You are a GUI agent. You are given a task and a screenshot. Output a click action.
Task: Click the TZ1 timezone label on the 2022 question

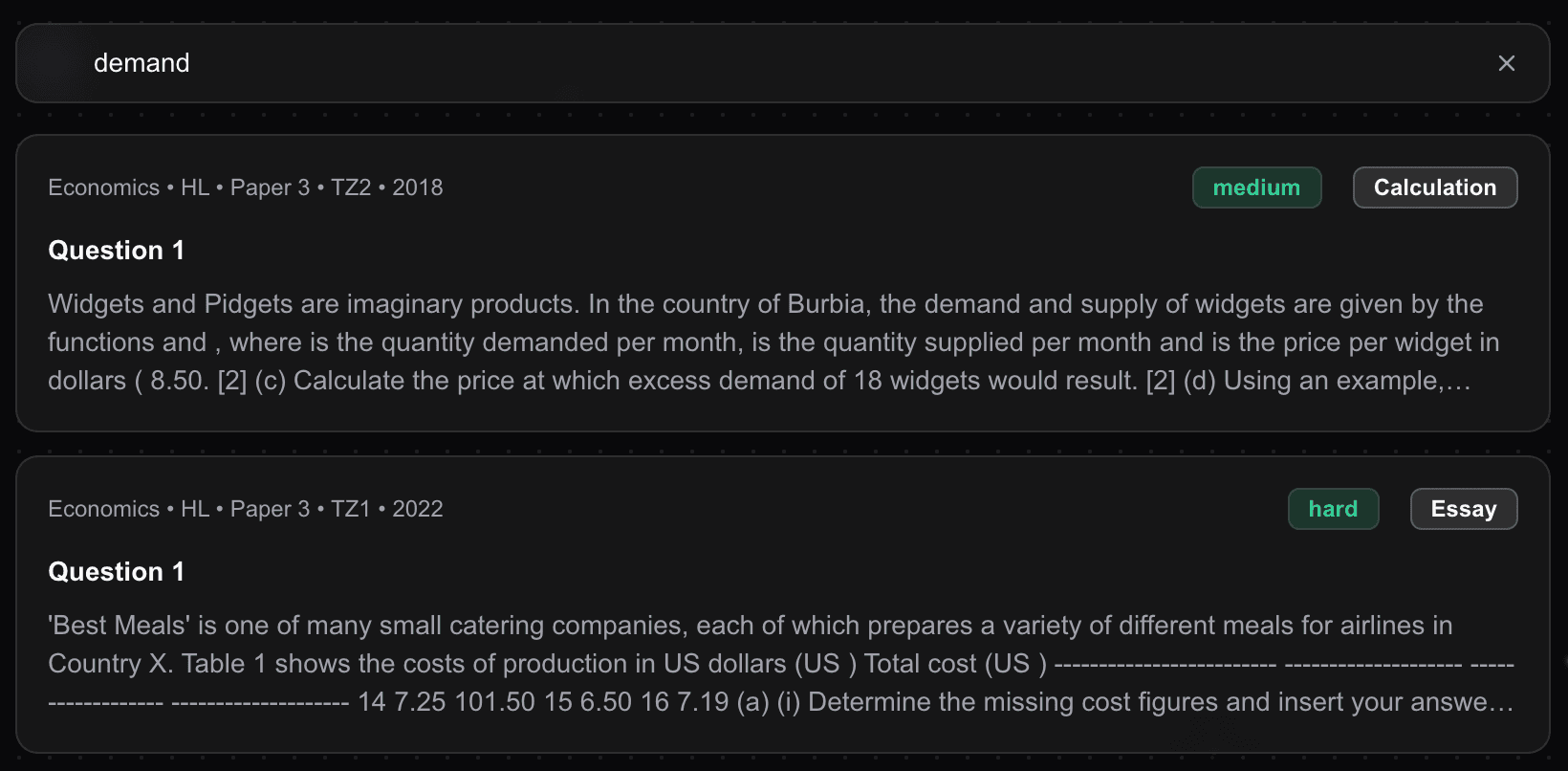[x=350, y=508]
